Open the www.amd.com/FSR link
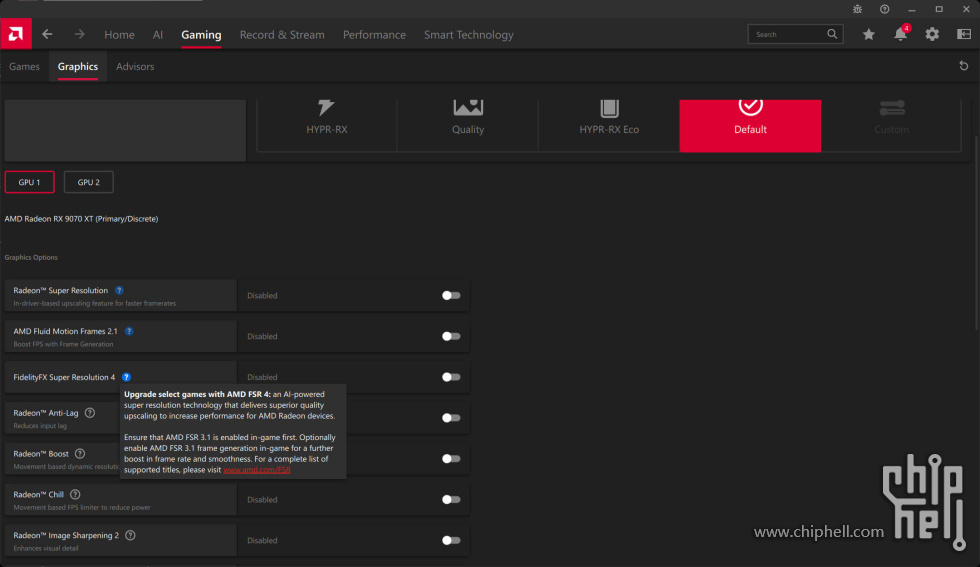980x567 pixels. (x=257, y=470)
